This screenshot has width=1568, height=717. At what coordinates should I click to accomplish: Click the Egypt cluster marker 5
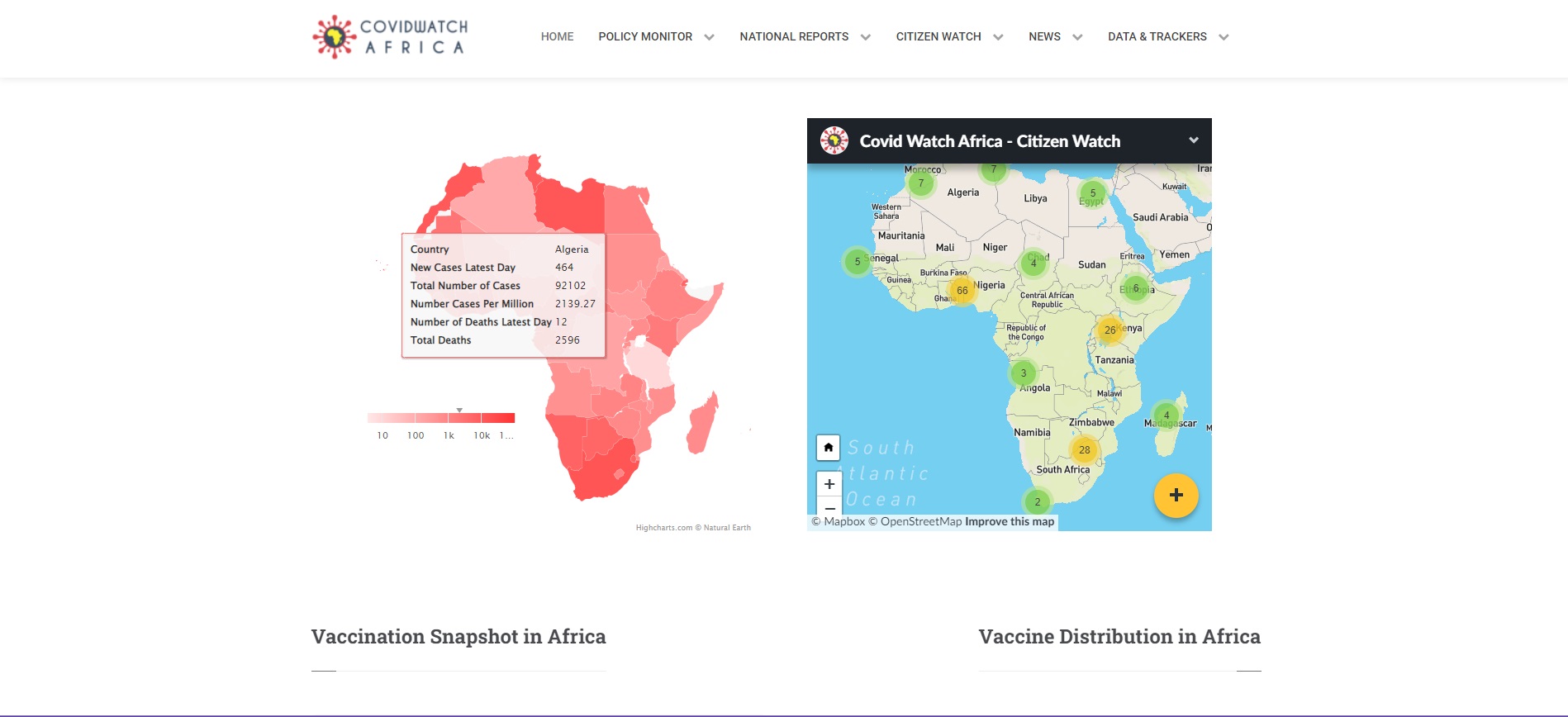click(x=1092, y=193)
